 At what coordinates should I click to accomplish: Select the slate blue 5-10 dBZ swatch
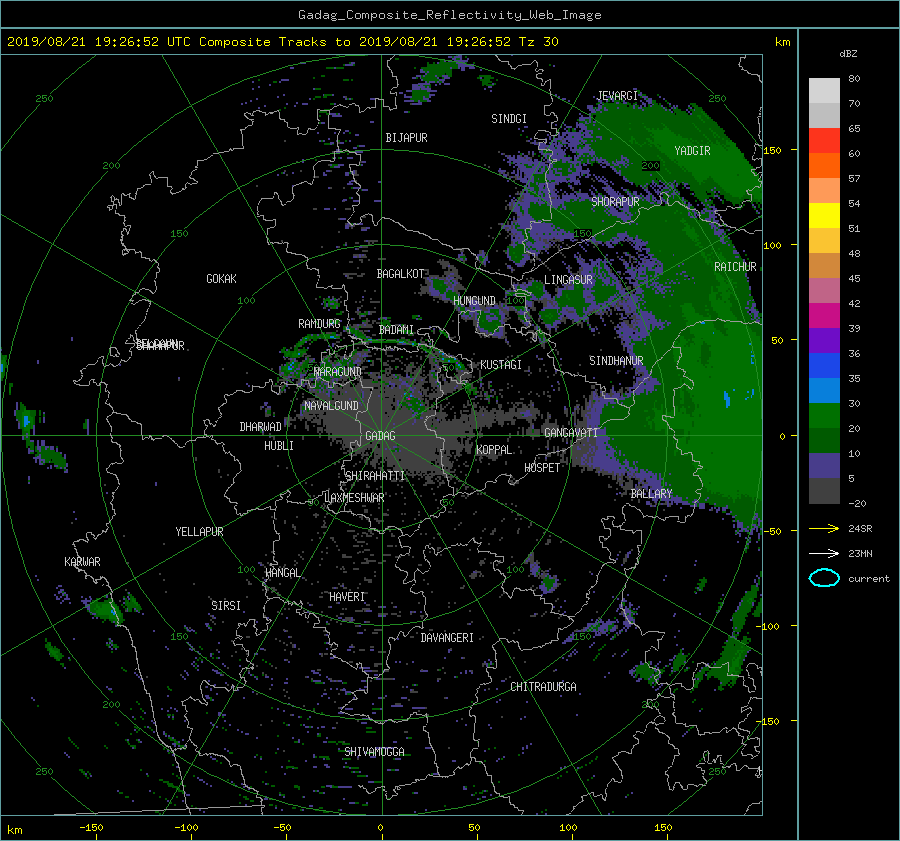point(824,466)
